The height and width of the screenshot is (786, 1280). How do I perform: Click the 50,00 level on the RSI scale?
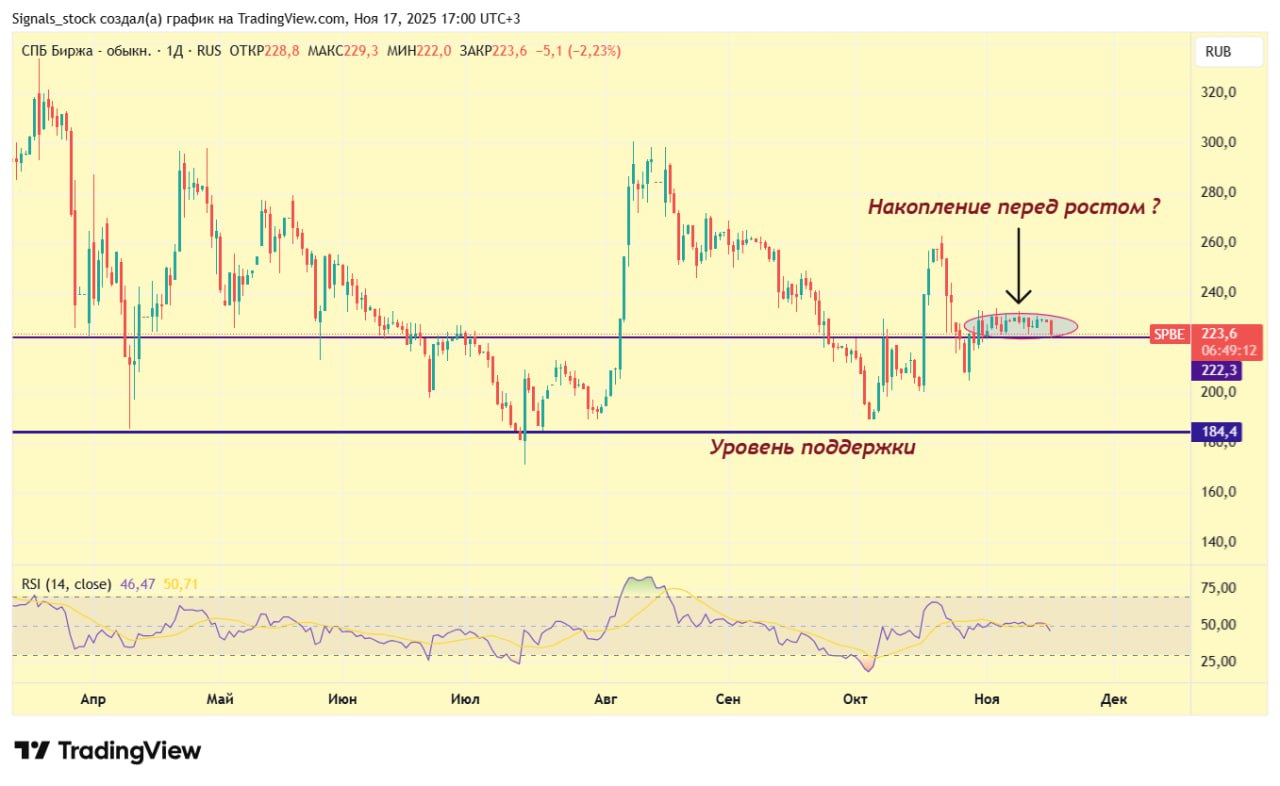[x=1219, y=625]
